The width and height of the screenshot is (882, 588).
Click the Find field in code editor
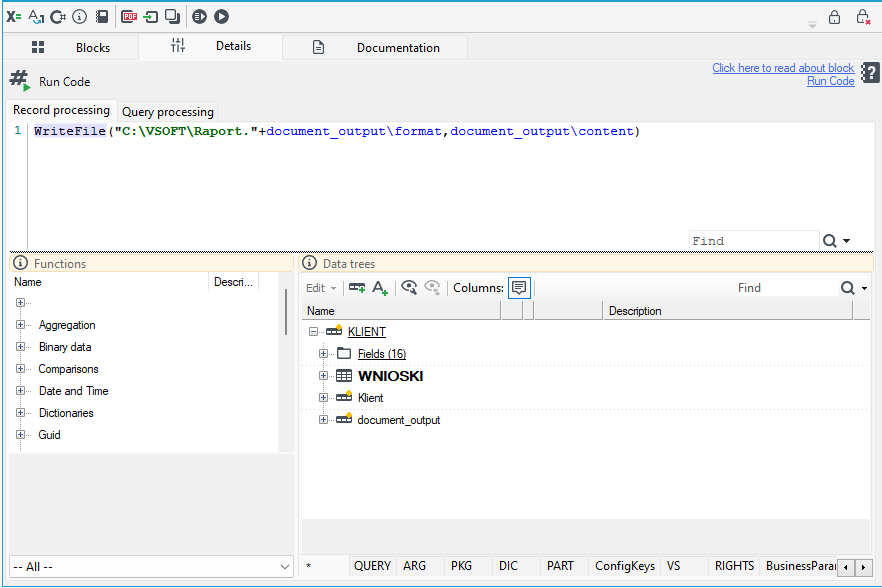click(754, 241)
